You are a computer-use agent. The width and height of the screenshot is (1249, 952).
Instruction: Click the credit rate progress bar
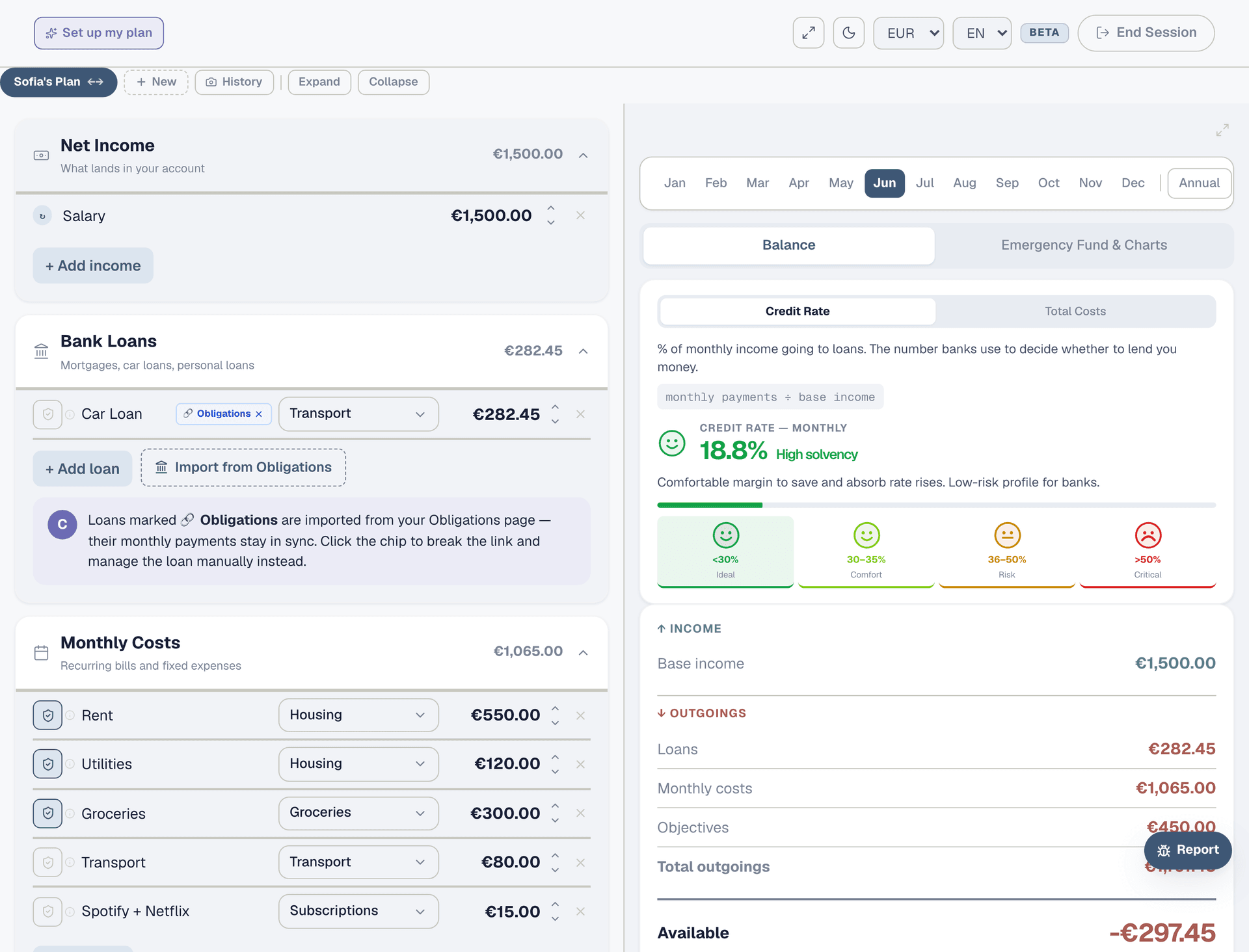[936, 505]
